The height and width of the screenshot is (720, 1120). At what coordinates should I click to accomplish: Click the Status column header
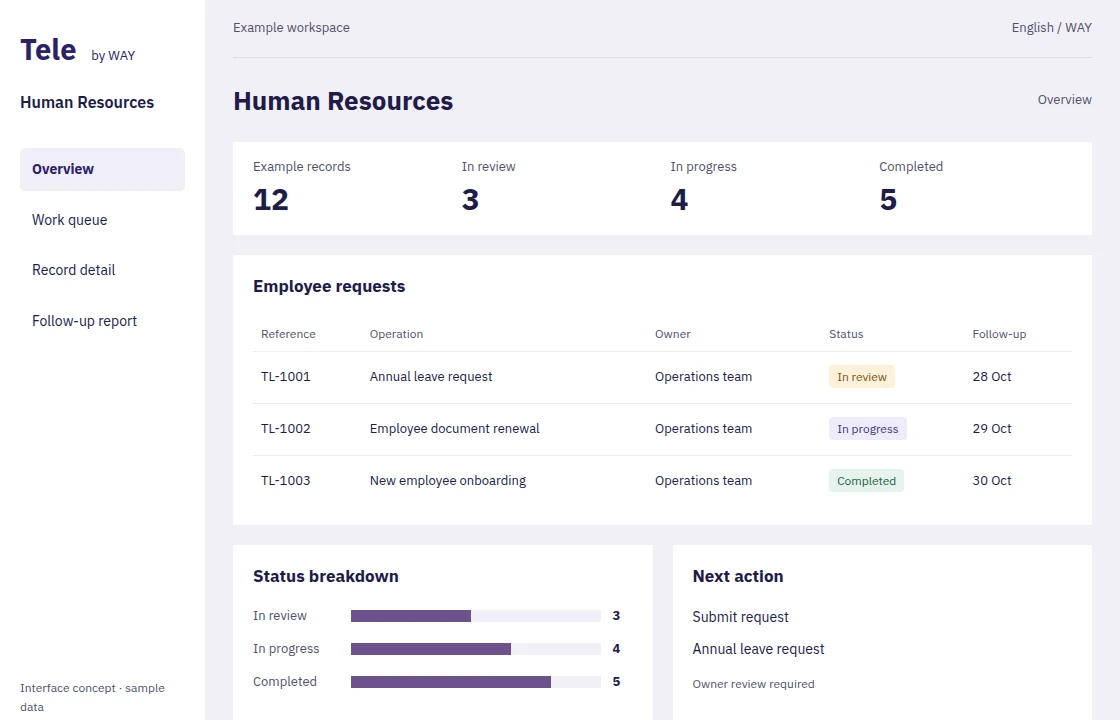tap(846, 334)
